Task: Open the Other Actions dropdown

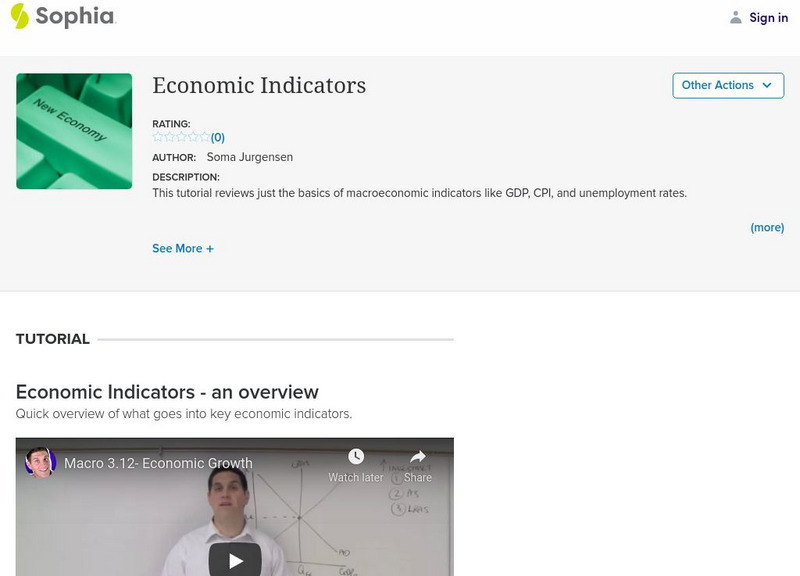Action: point(728,85)
